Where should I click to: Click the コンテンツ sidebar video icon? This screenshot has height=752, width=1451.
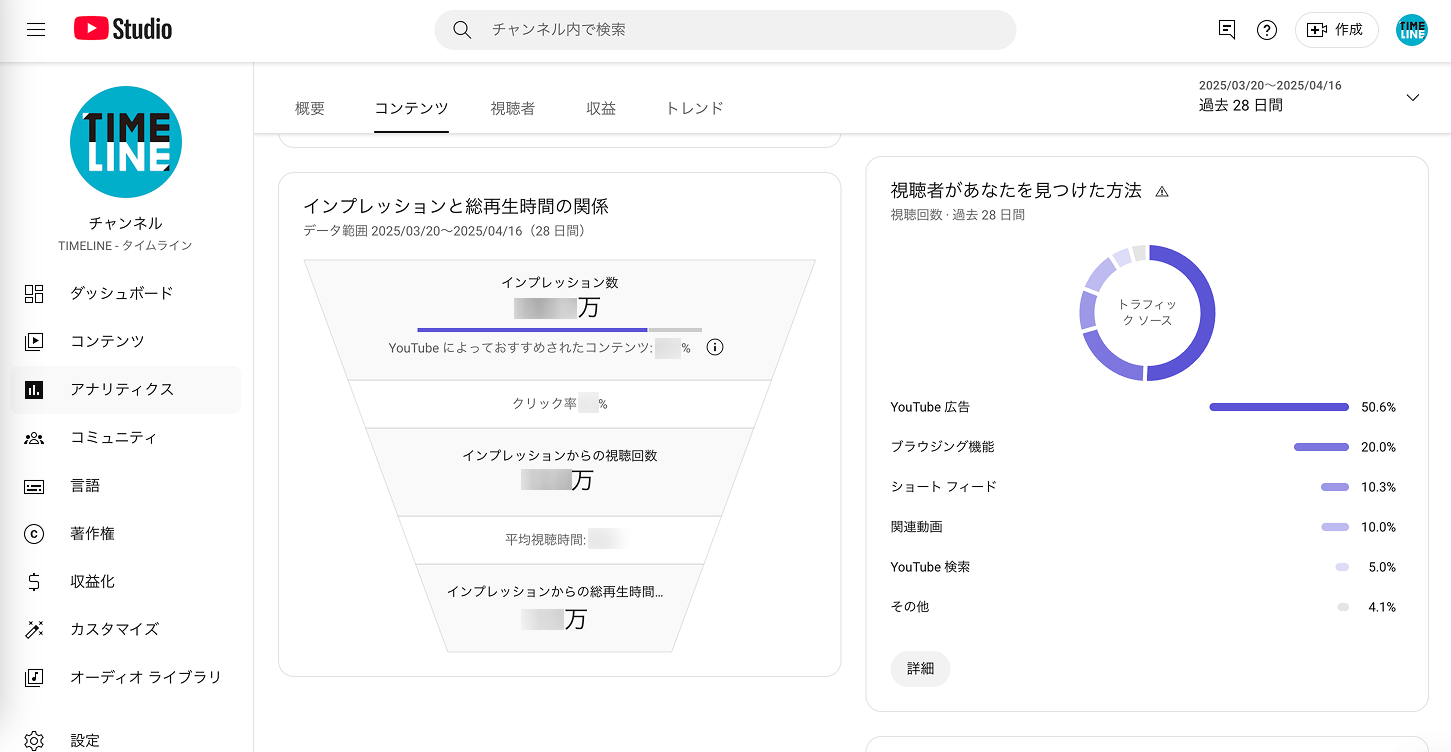34,342
